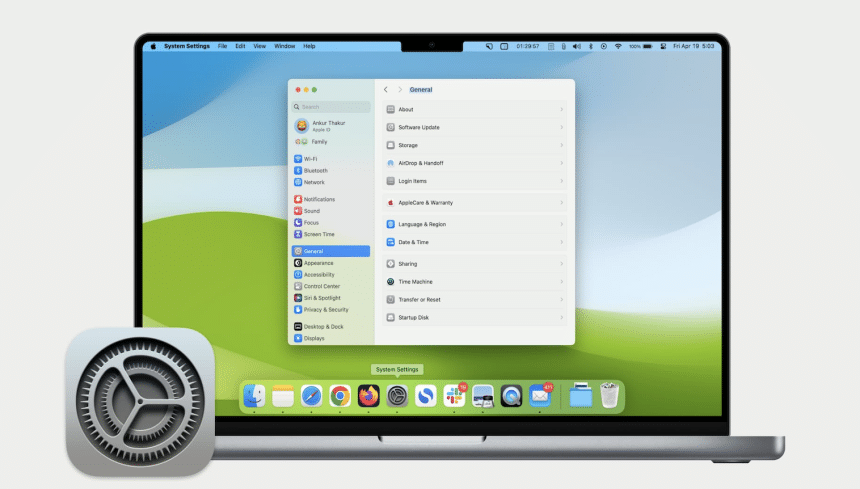
Task: Open Siri & Spotlight in sidebar
Action: coord(331,298)
